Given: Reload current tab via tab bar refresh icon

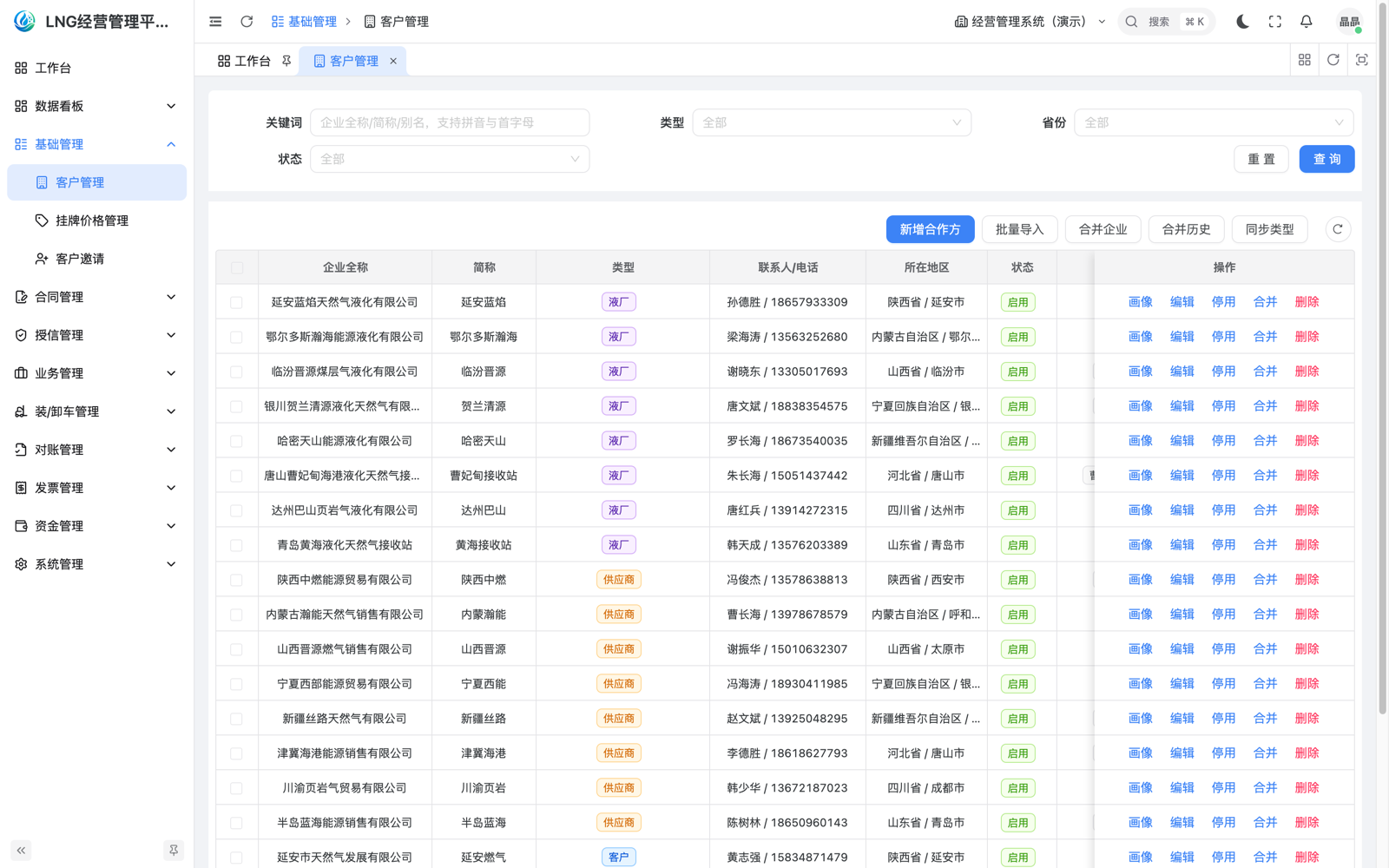Looking at the screenshot, I should click(x=1333, y=60).
